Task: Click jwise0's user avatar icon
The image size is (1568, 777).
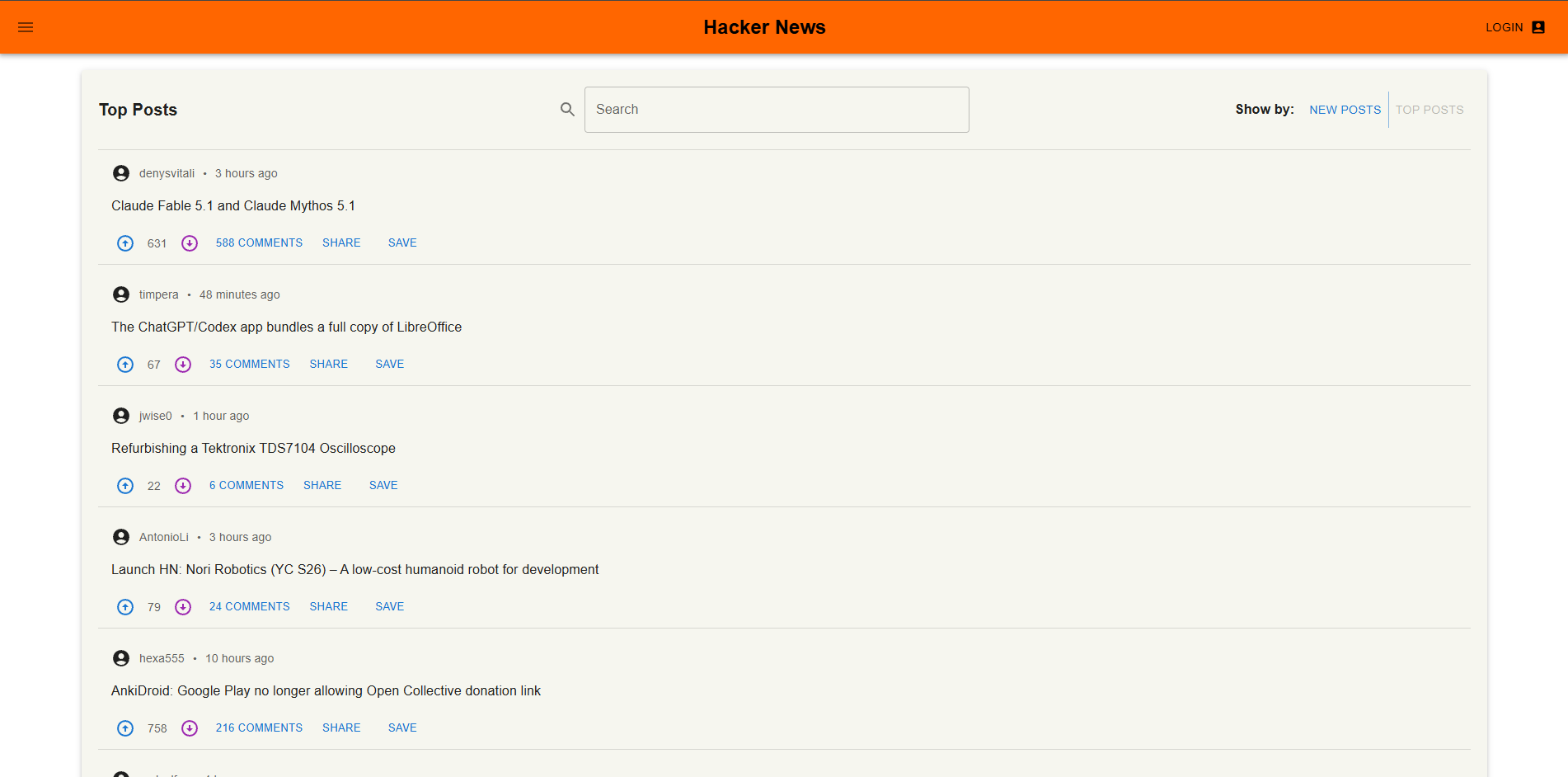Action: click(x=121, y=416)
